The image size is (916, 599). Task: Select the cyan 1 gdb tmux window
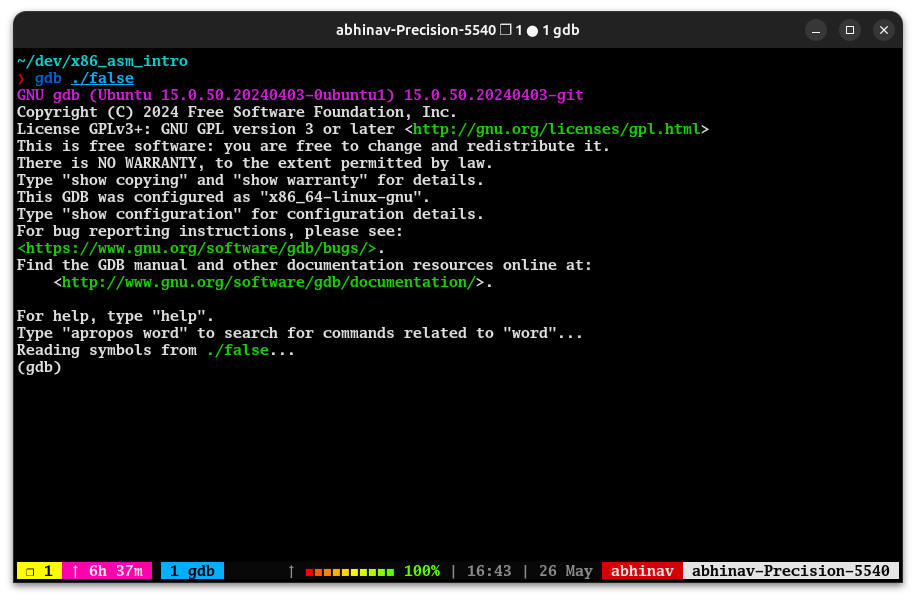pyautogui.click(x=192, y=571)
